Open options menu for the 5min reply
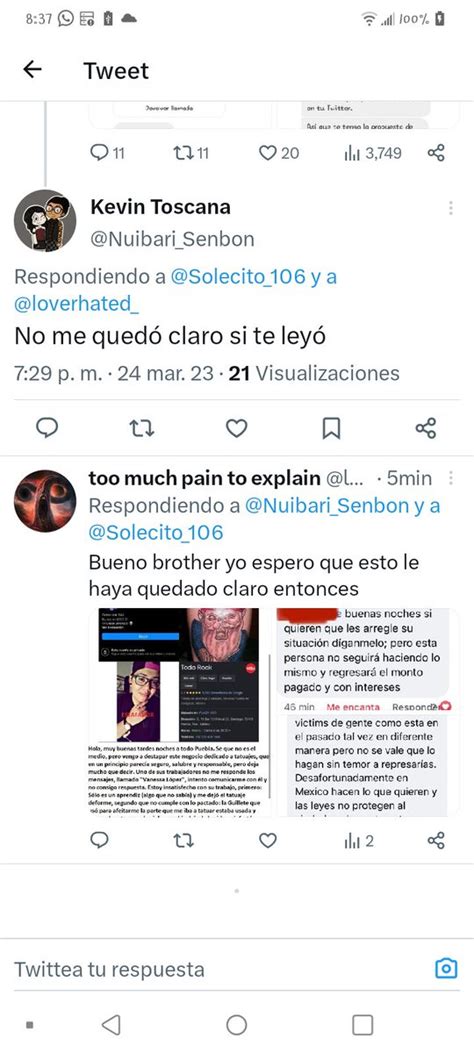Screen dimensions: 474x1053 (451, 478)
